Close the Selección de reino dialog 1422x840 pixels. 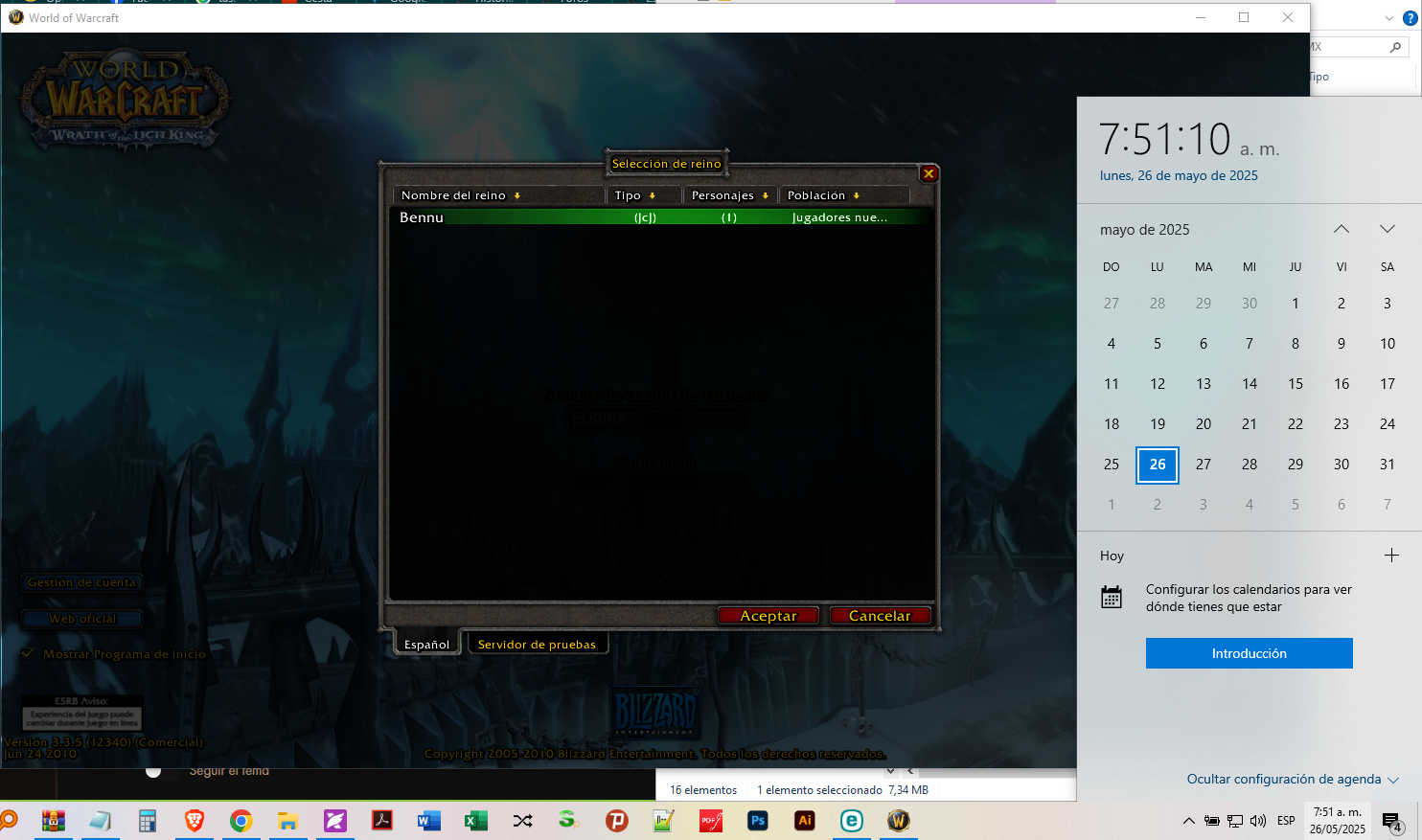pyautogui.click(x=929, y=173)
